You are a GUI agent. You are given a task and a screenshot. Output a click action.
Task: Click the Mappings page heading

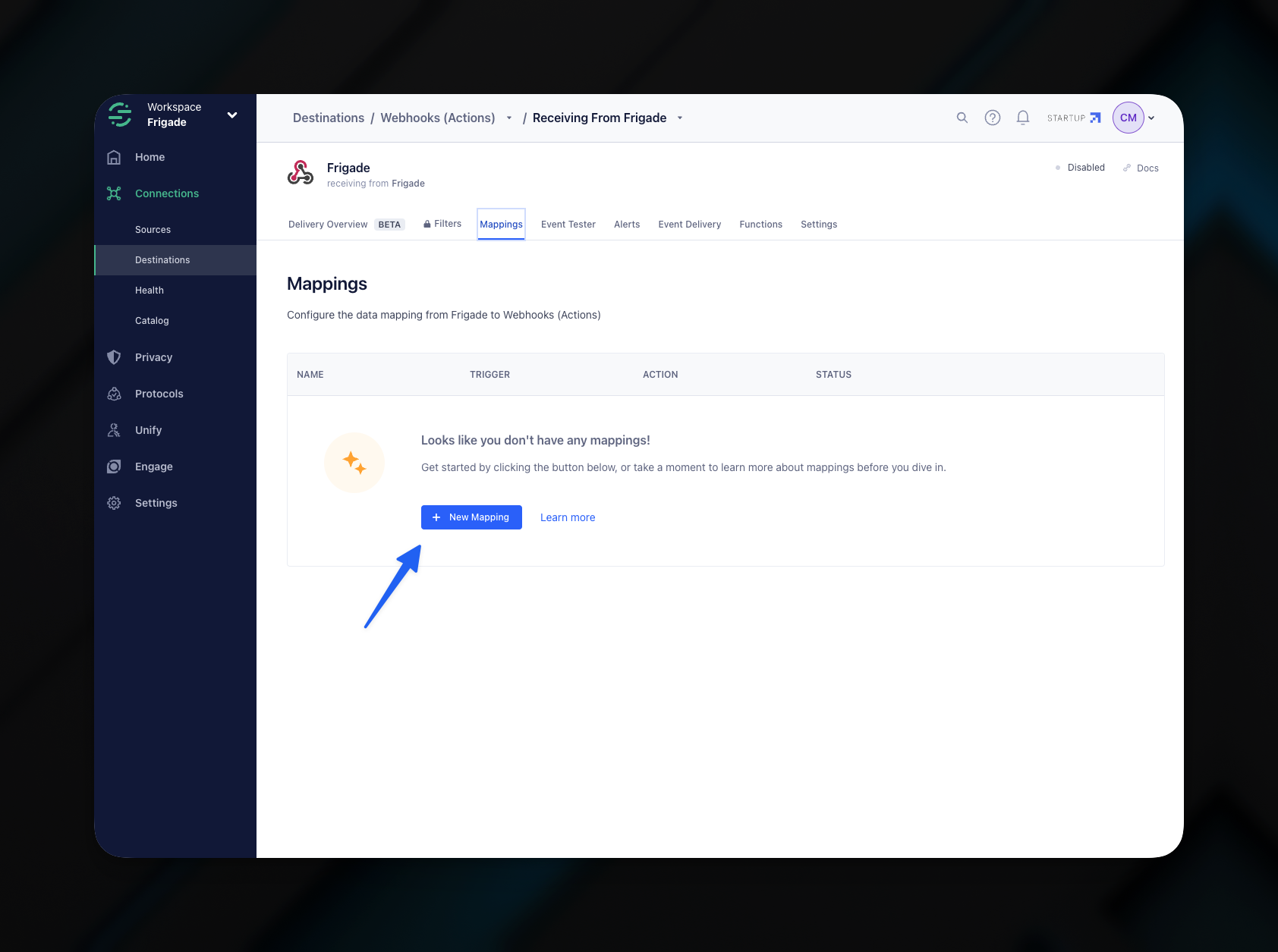click(327, 284)
